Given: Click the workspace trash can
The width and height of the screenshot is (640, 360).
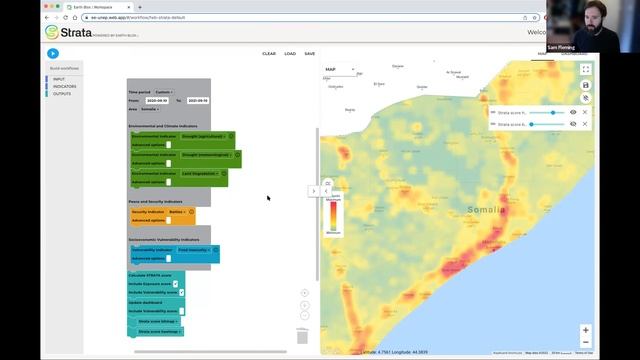Looking at the screenshot, I should pos(302,336).
